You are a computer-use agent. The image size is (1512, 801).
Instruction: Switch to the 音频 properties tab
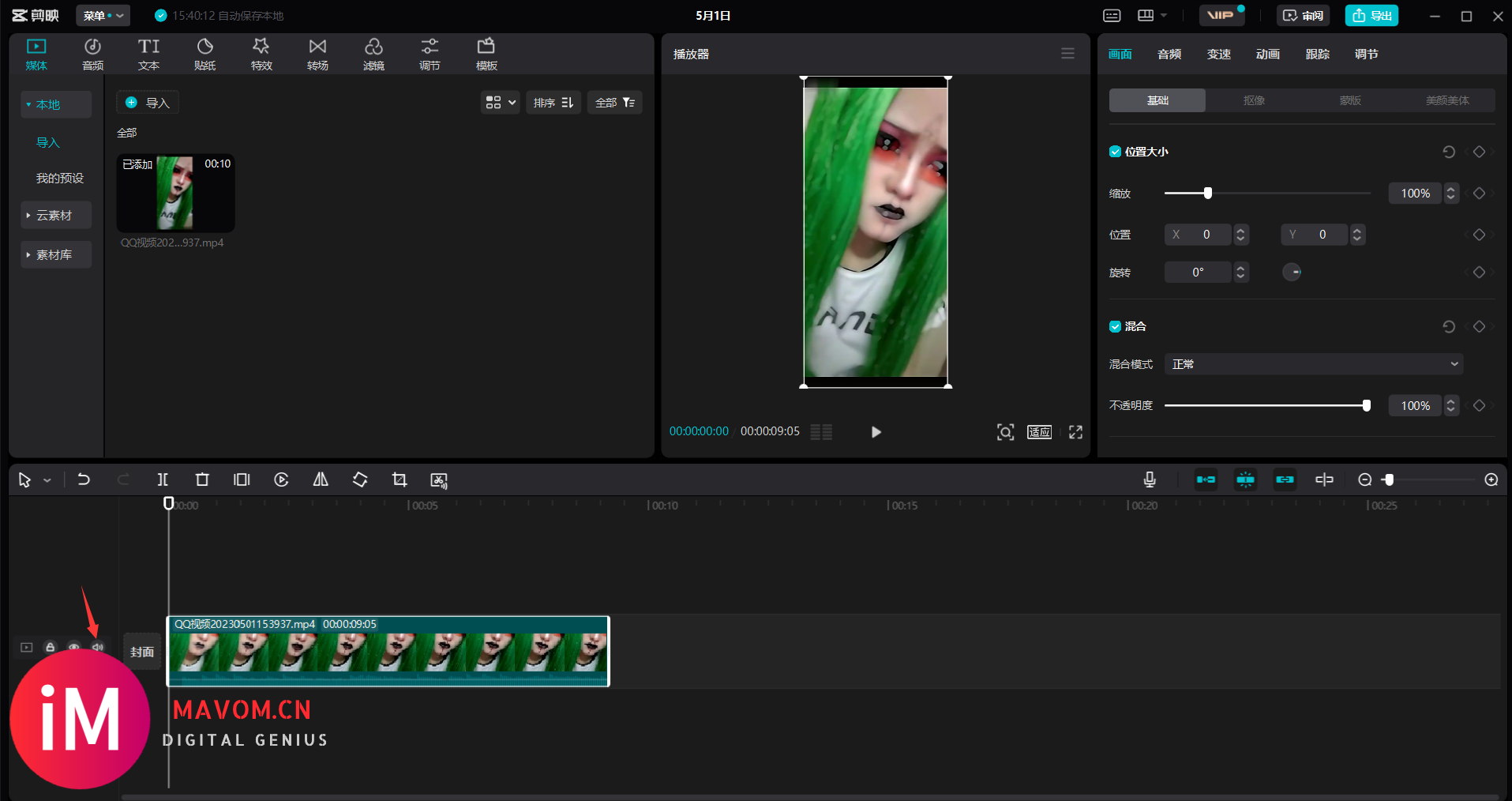[x=1169, y=54]
